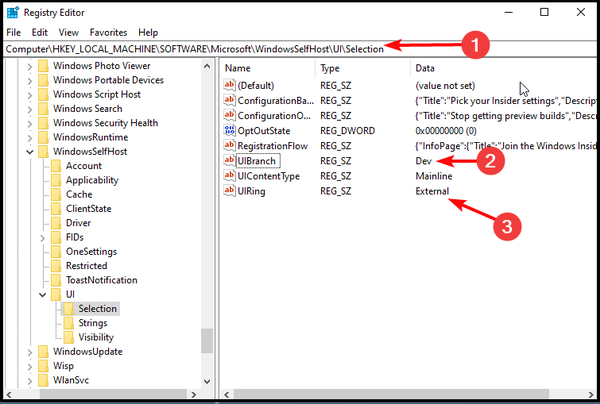Select the UIContentType value icon
Image resolution: width=600 pixels, height=404 pixels.
click(x=229, y=176)
